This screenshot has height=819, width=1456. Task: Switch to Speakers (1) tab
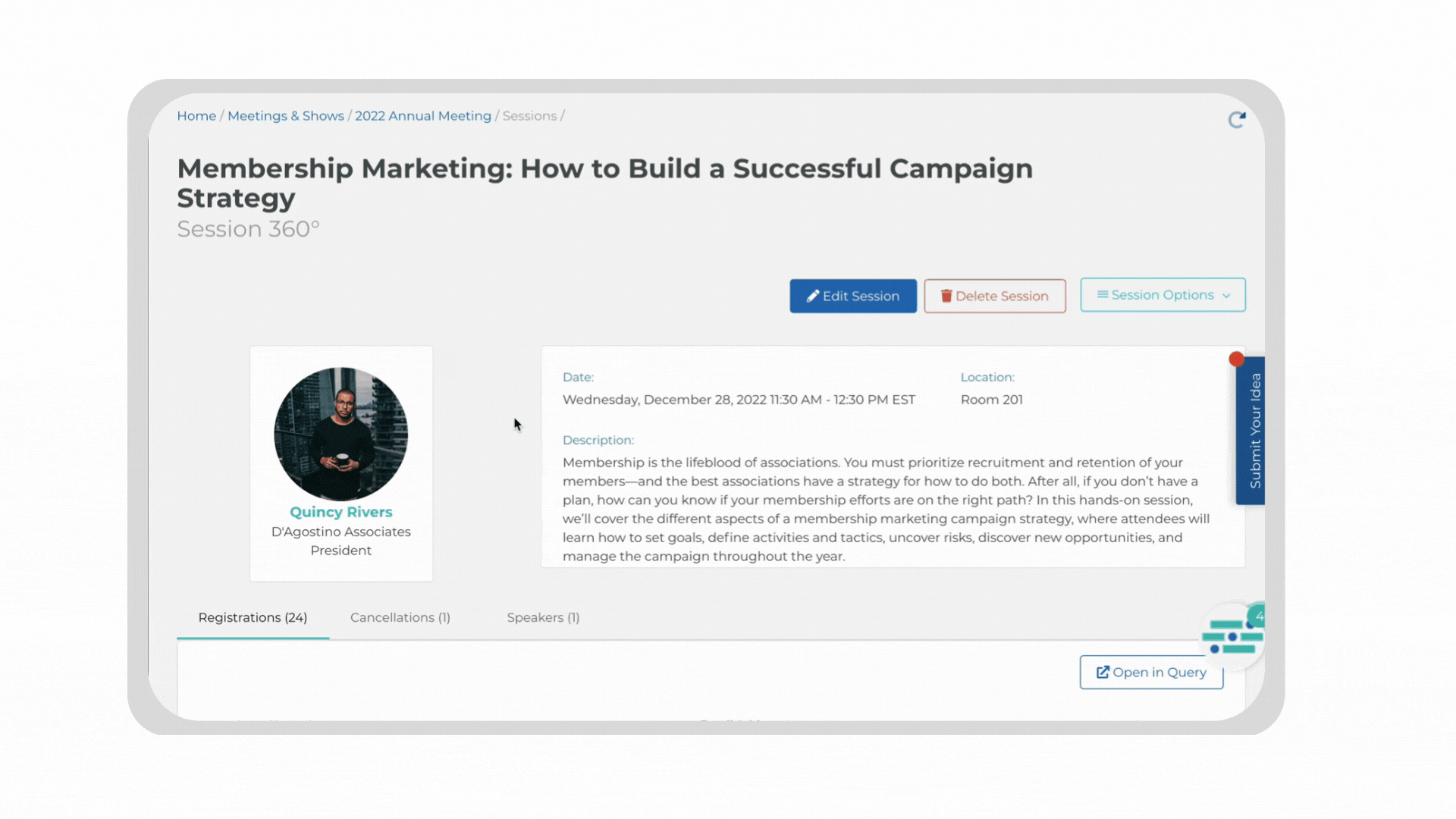click(x=543, y=617)
